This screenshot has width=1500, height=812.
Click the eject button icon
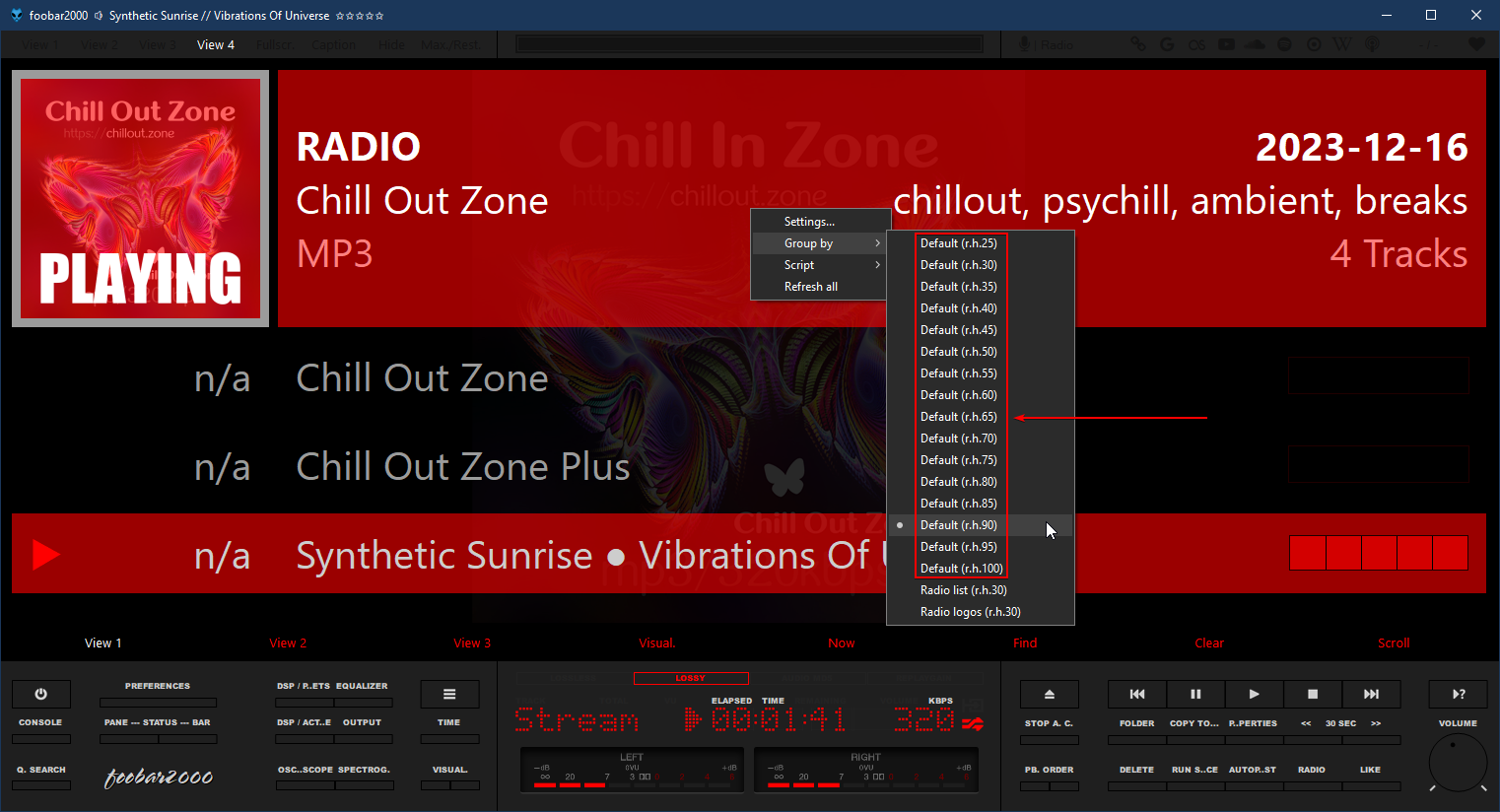(x=1049, y=695)
